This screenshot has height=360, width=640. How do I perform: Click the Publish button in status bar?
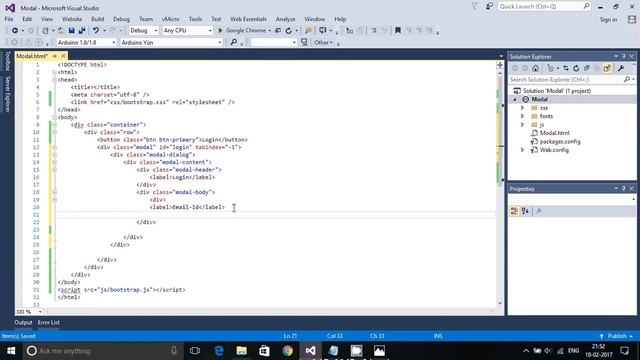(x=617, y=336)
